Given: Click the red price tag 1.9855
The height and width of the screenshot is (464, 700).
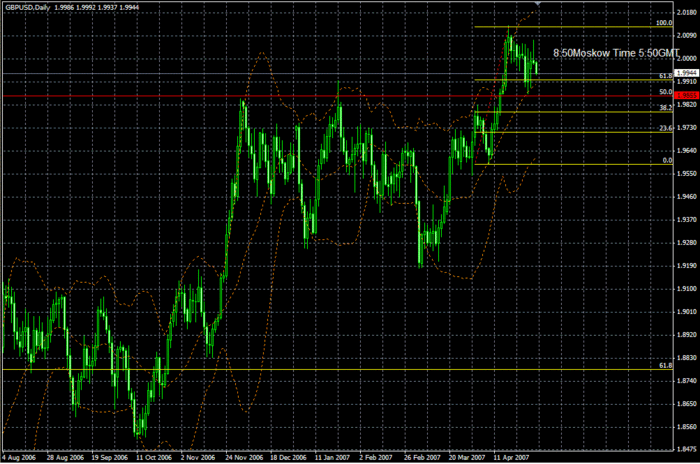Looking at the screenshot, I should 687,96.
